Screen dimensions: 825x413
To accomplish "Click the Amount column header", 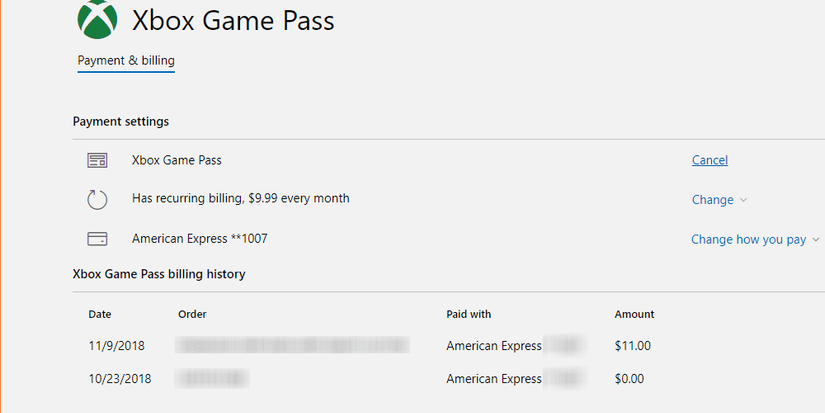I will point(634,314).
